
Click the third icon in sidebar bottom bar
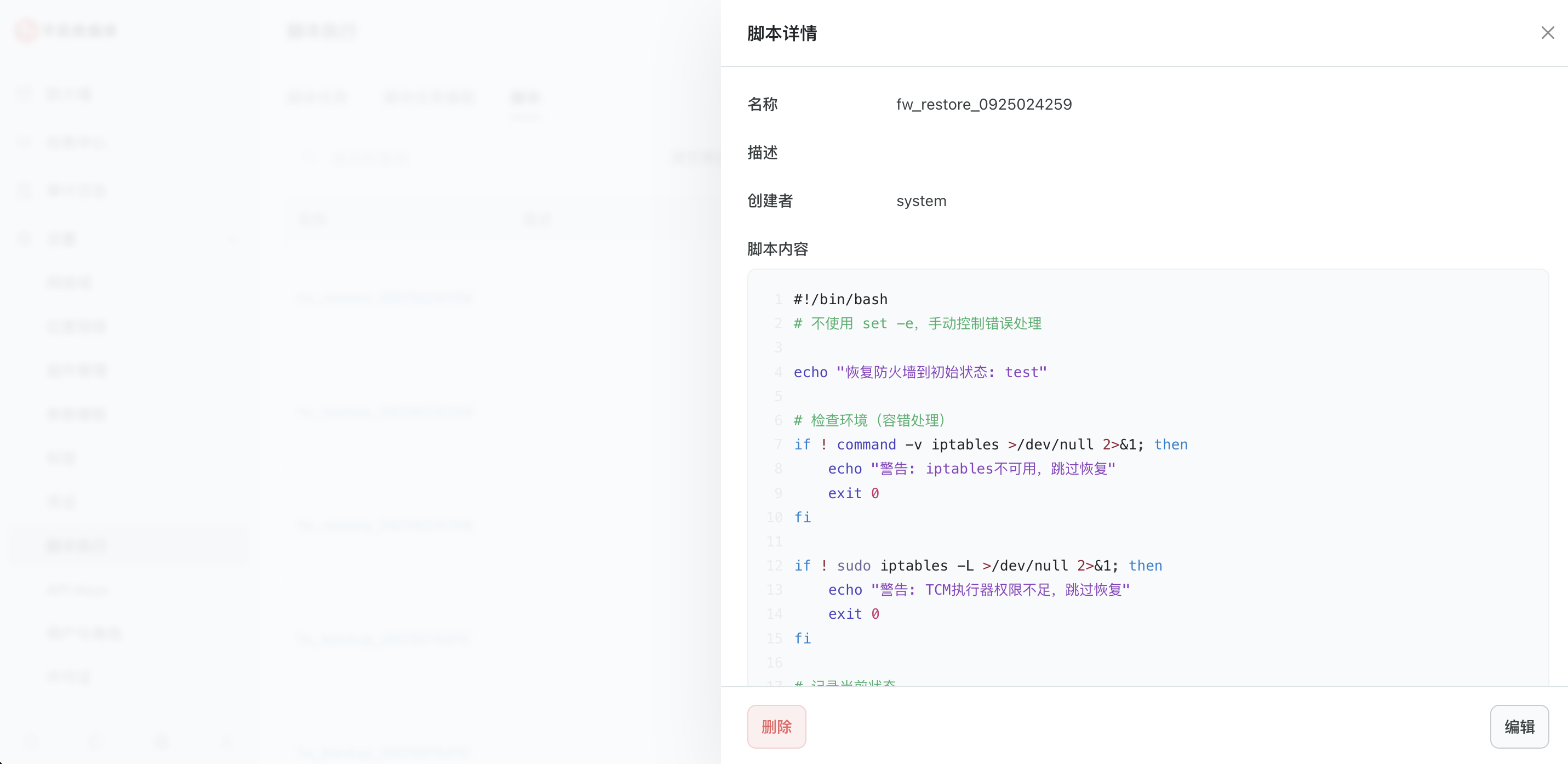[x=162, y=742]
